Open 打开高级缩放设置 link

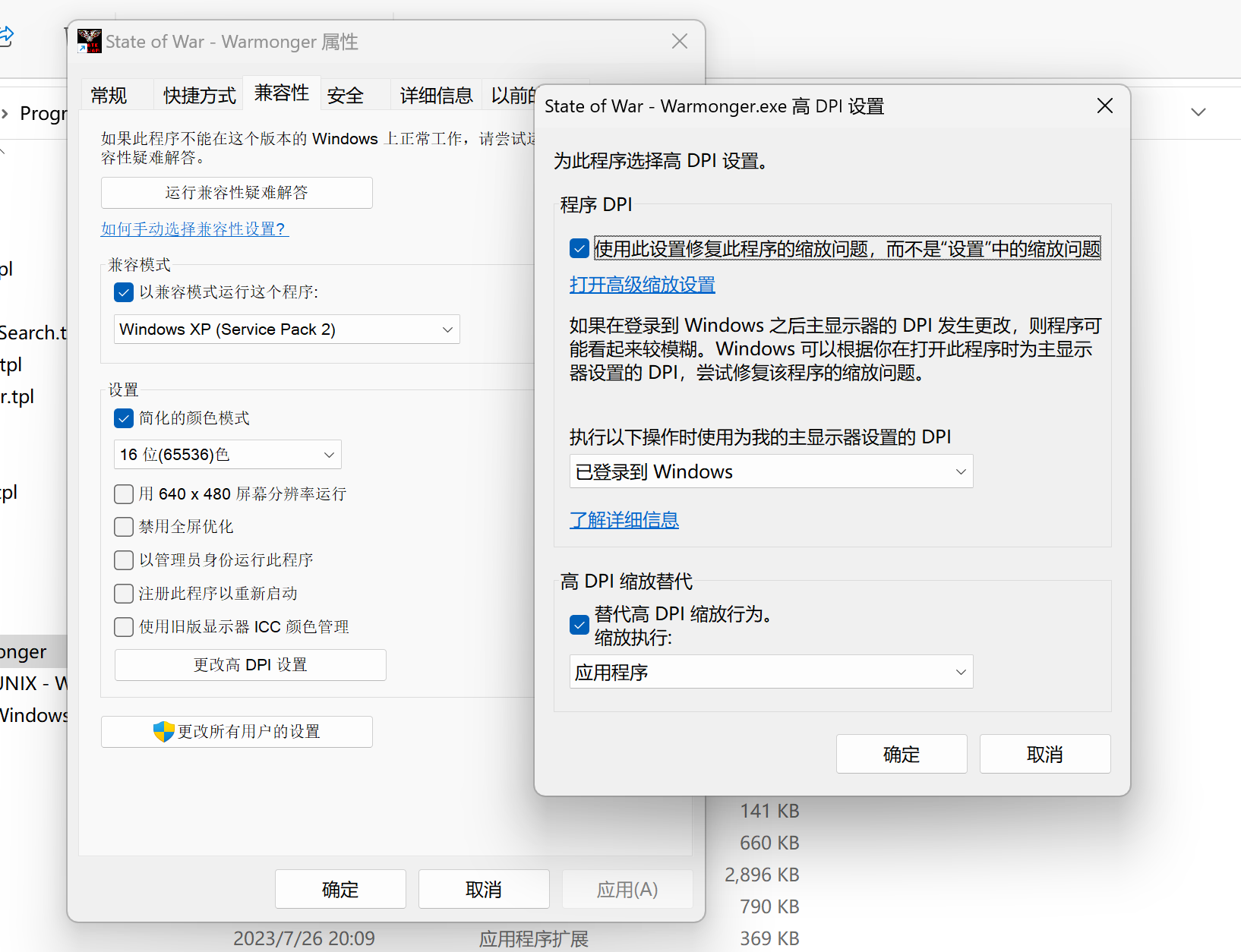643,285
